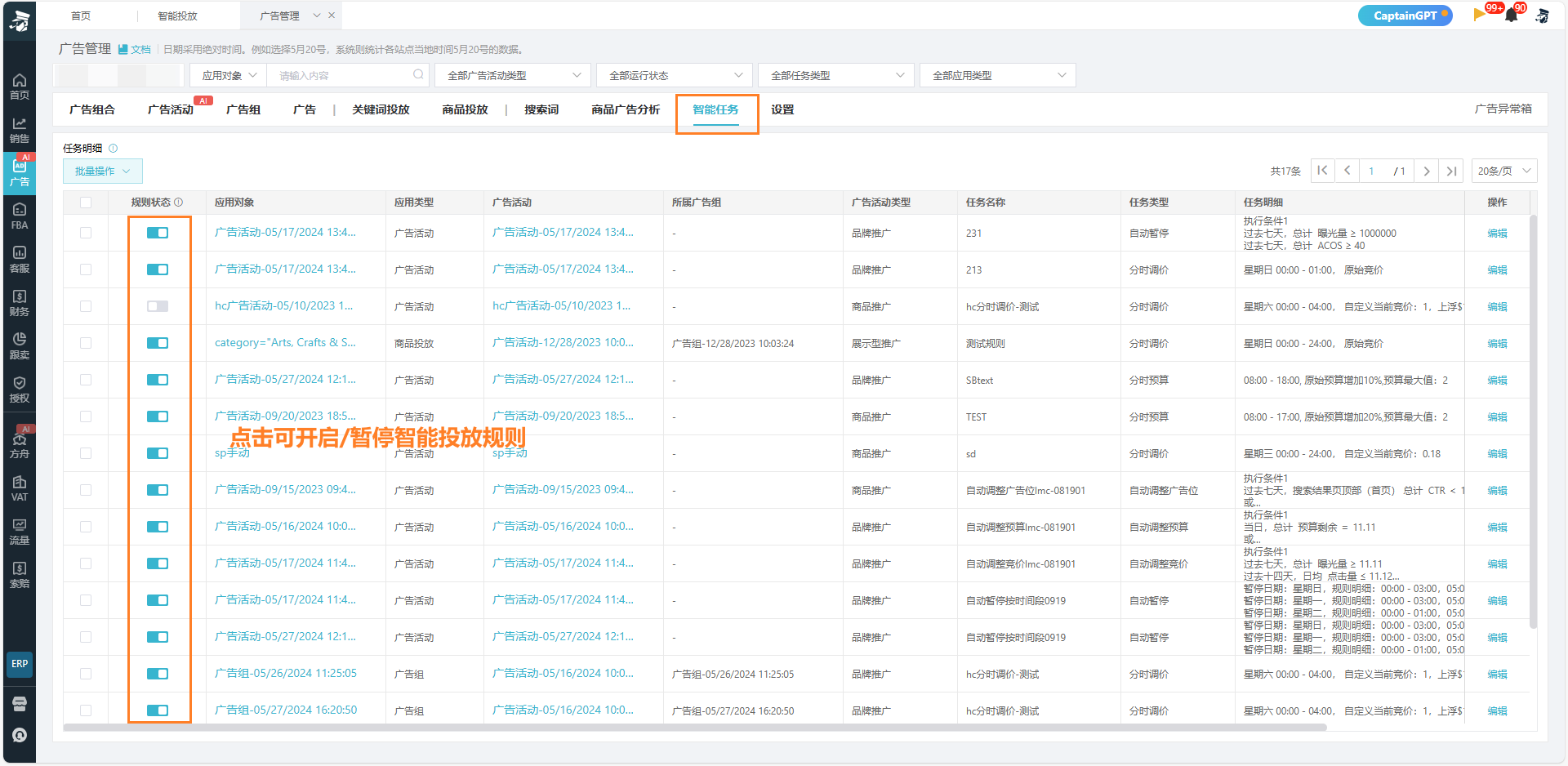
Task: Open the 跟卖 sidebar icon
Action: coord(20,345)
